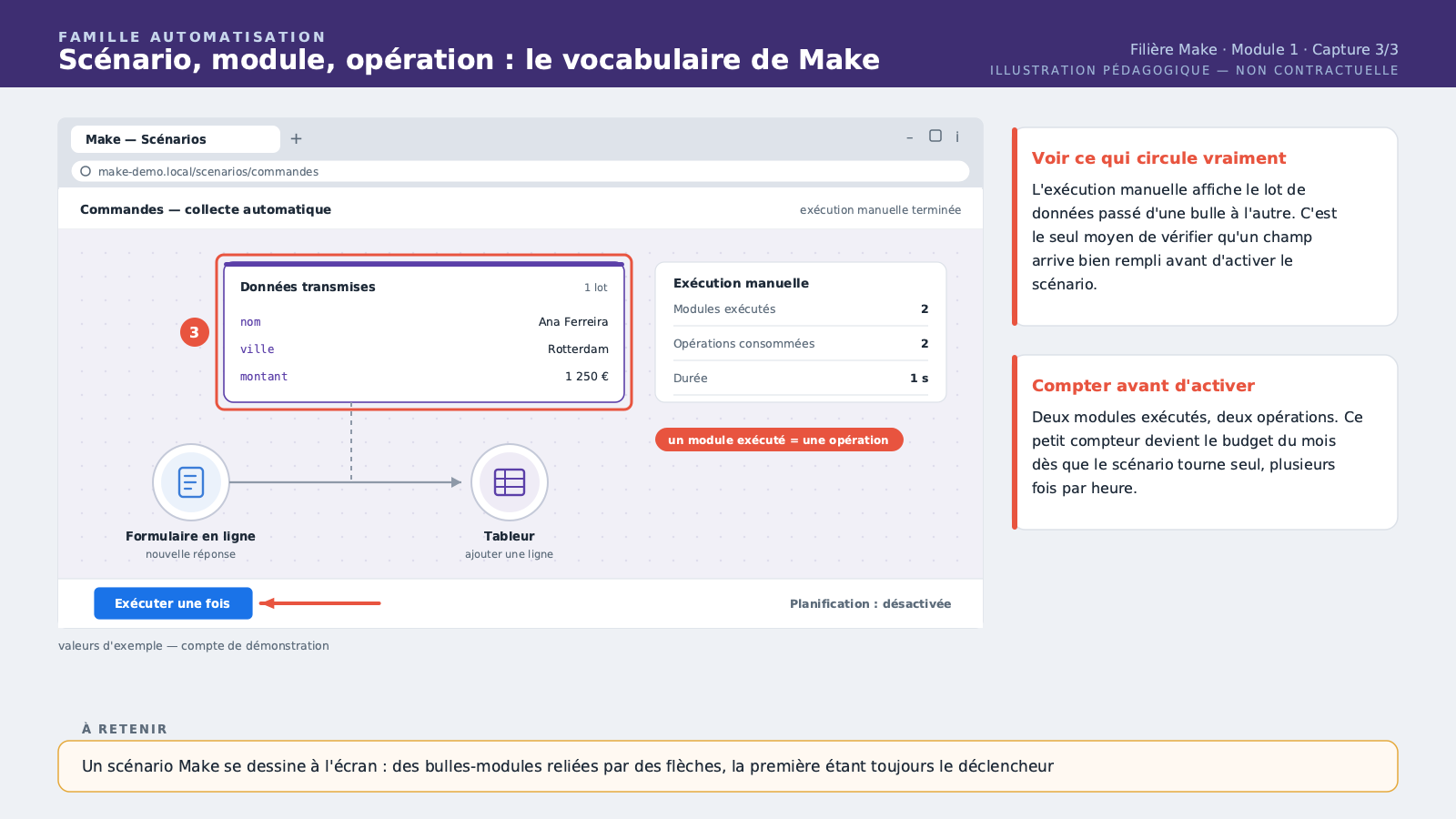Click the Exécuter une fois button
Image resolution: width=1456 pixels, height=819 pixels.
(173, 603)
